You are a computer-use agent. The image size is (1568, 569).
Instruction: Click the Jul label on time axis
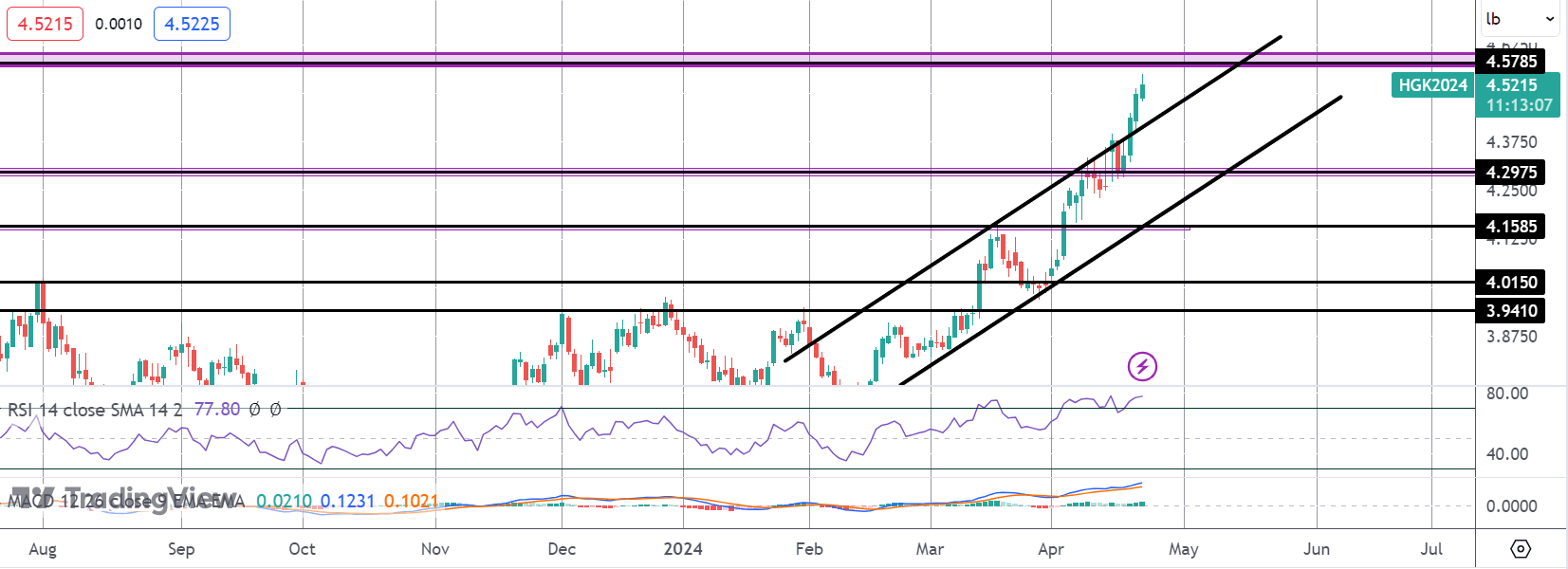click(1431, 549)
